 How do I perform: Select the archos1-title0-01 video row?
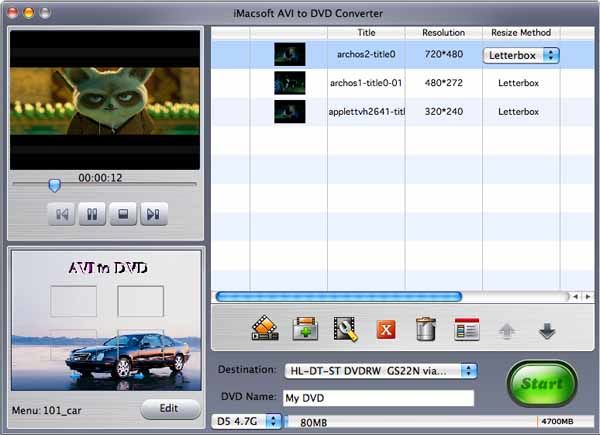(366, 83)
